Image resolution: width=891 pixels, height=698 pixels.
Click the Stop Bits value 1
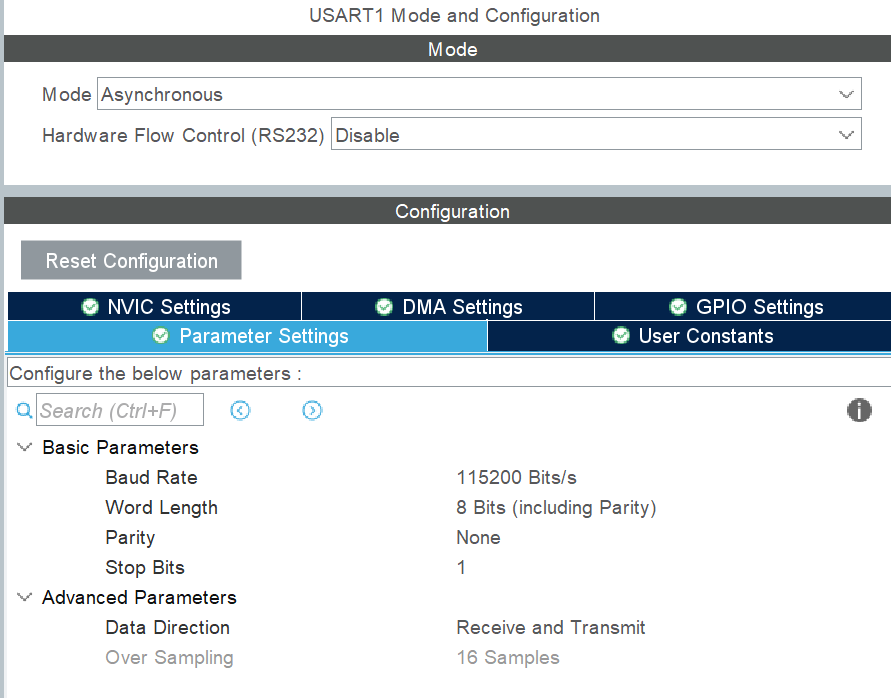click(461, 567)
